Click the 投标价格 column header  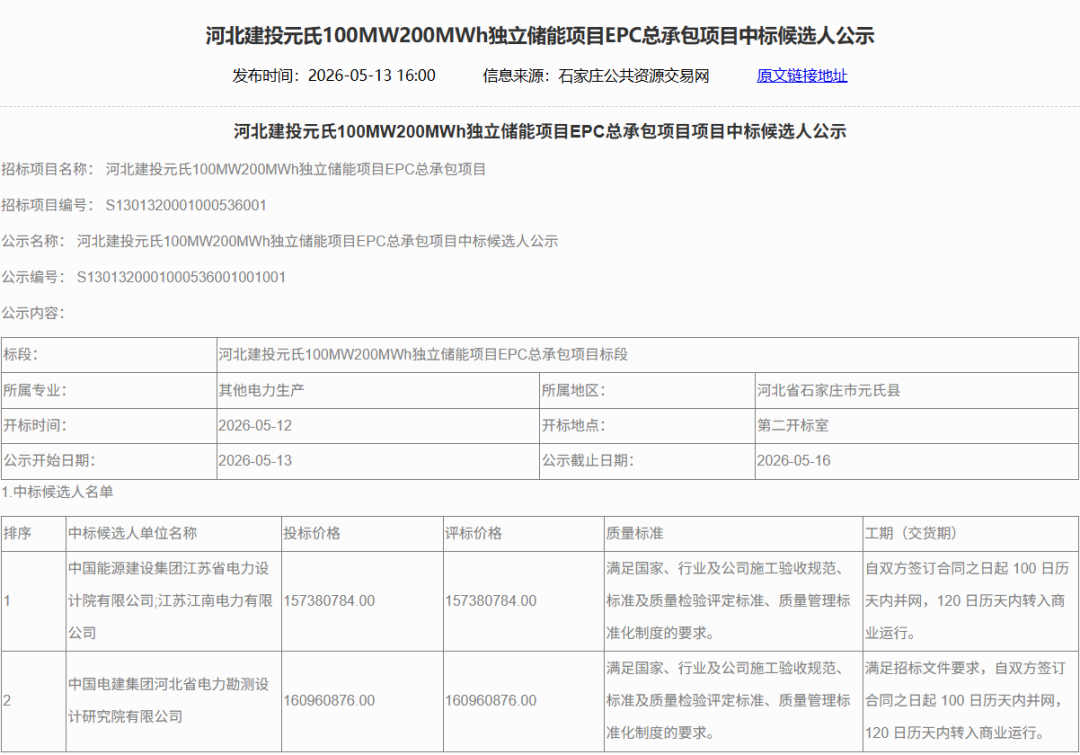tap(362, 533)
